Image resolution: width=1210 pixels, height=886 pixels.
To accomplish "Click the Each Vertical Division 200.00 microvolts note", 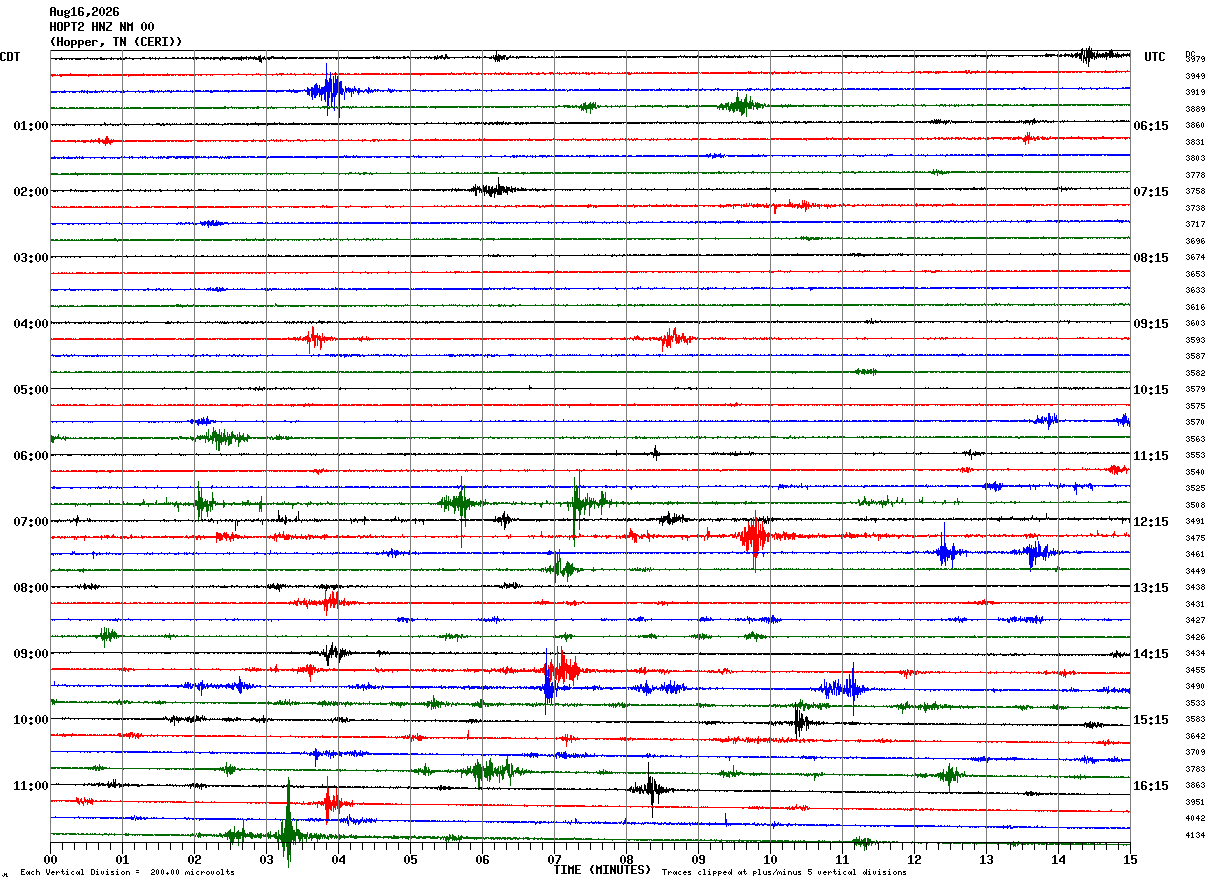I will click(x=127, y=872).
